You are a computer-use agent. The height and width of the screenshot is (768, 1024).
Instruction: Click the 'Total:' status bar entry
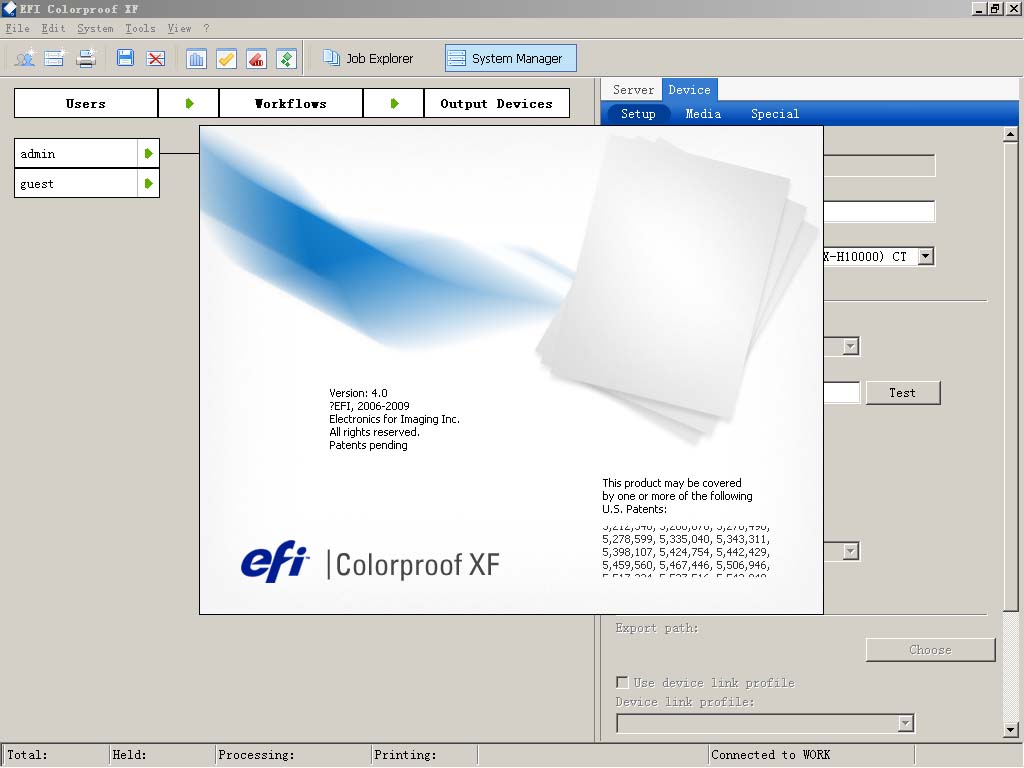[x=27, y=754]
